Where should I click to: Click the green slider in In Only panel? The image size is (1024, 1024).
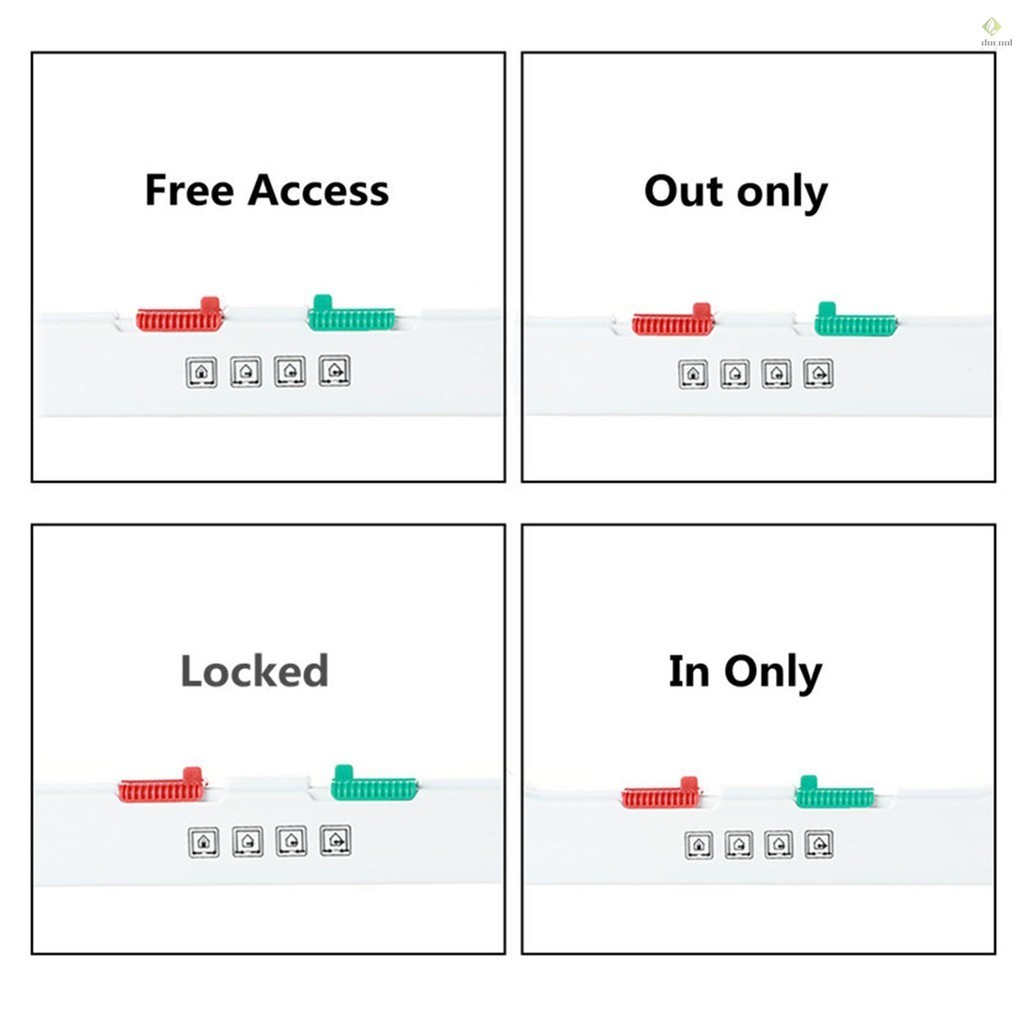[x=835, y=795]
